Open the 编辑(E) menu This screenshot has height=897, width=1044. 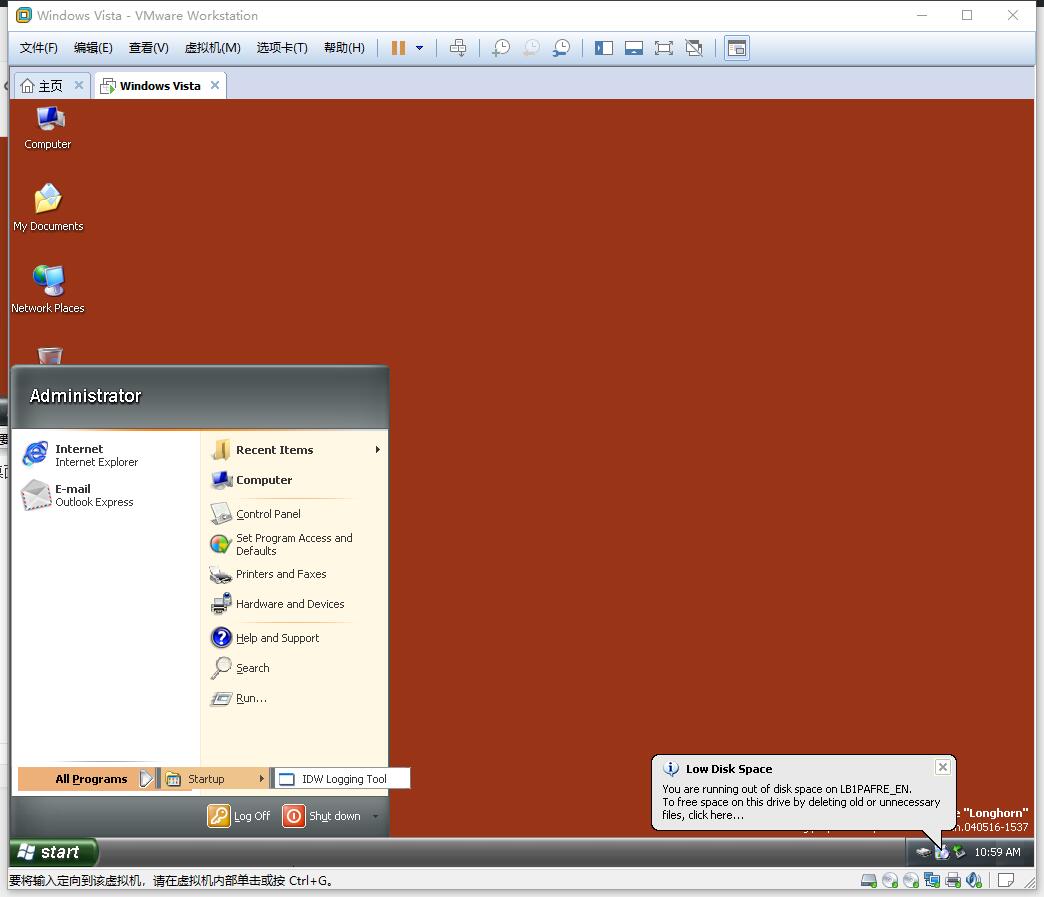[93, 48]
